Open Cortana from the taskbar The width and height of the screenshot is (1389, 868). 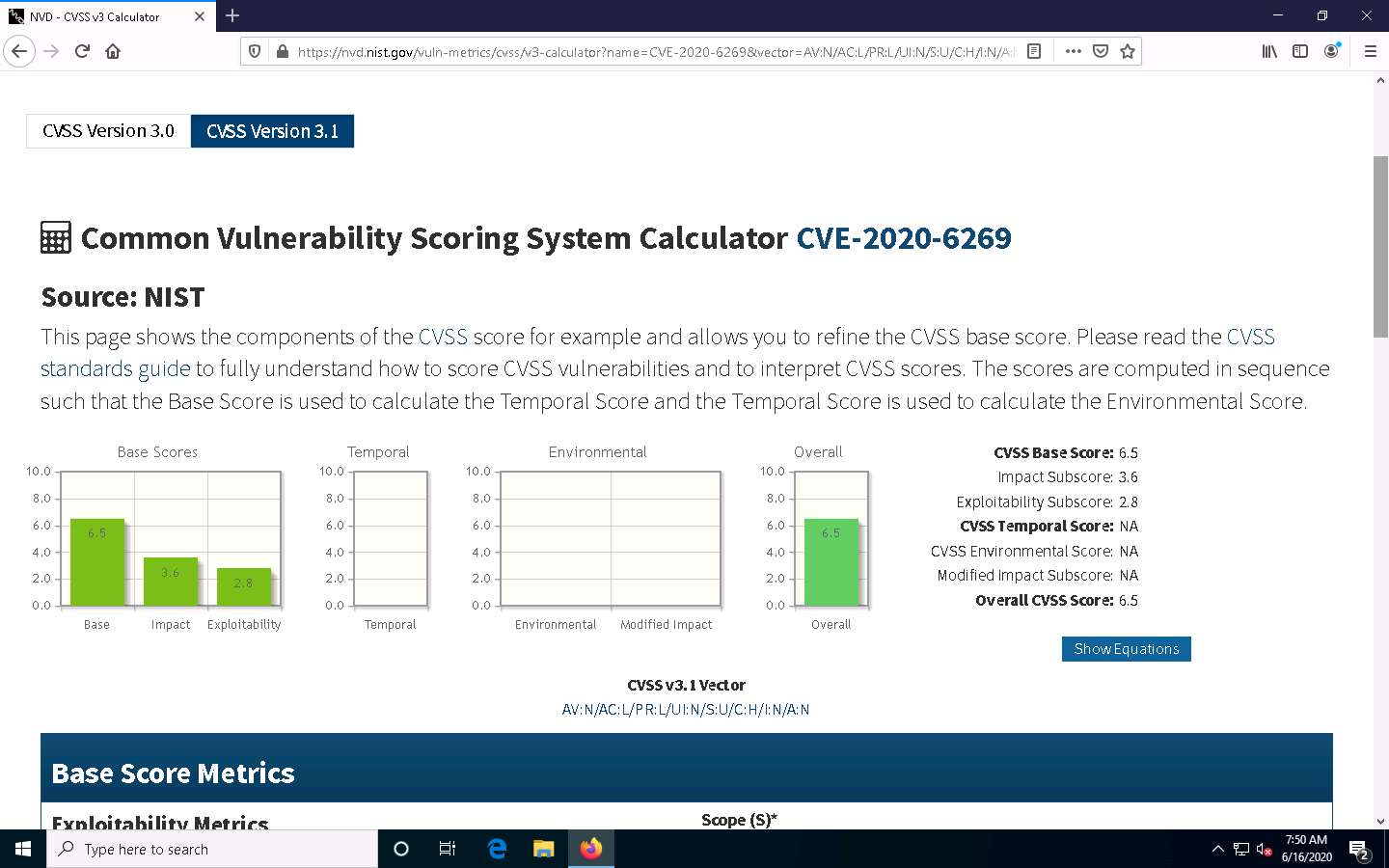tap(401, 849)
